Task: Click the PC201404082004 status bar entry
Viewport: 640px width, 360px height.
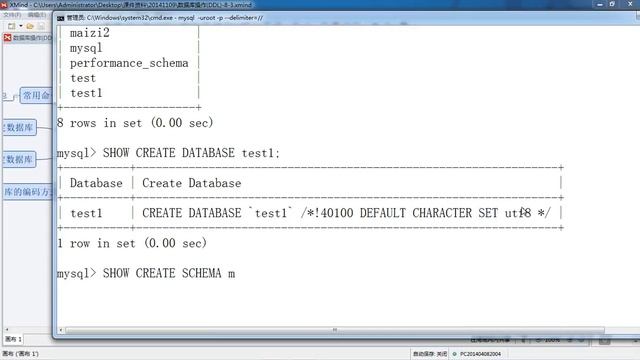Action: point(480,354)
